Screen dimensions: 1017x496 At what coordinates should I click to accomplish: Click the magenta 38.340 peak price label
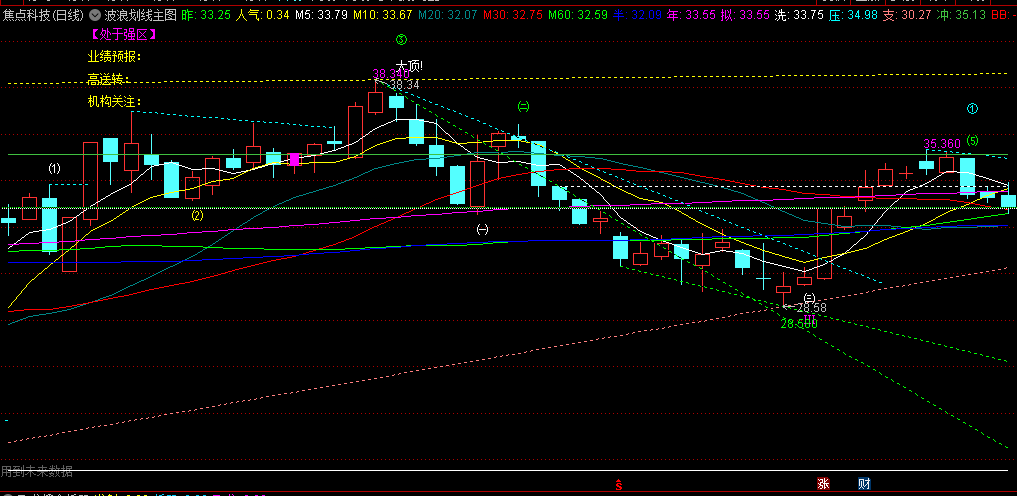(391, 74)
